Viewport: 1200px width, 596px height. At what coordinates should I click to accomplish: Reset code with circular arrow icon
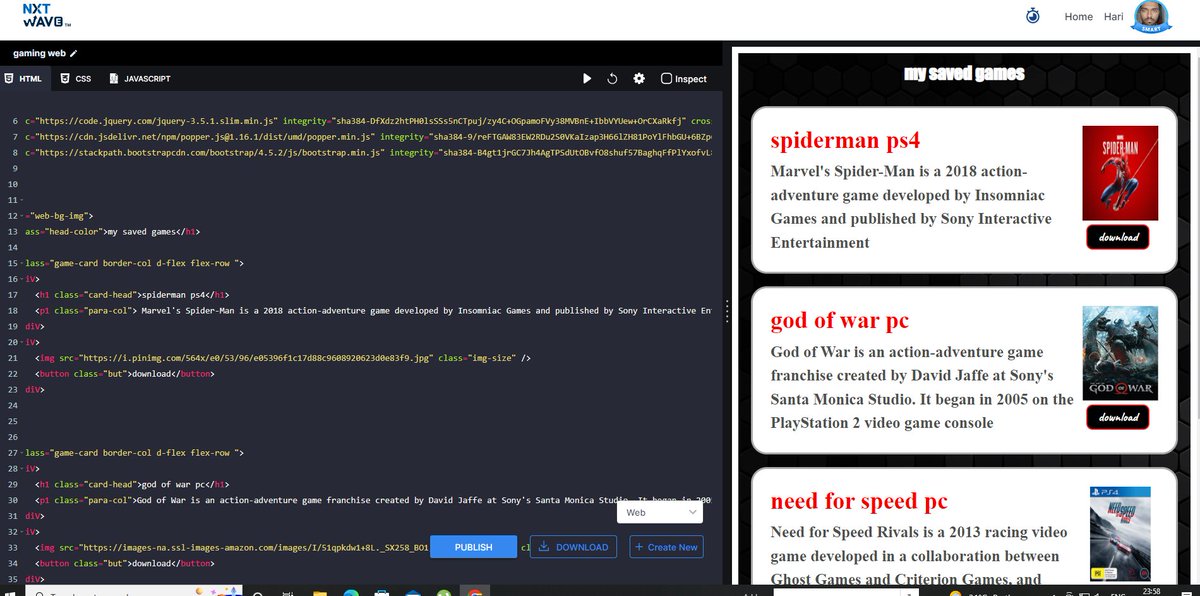[612, 78]
